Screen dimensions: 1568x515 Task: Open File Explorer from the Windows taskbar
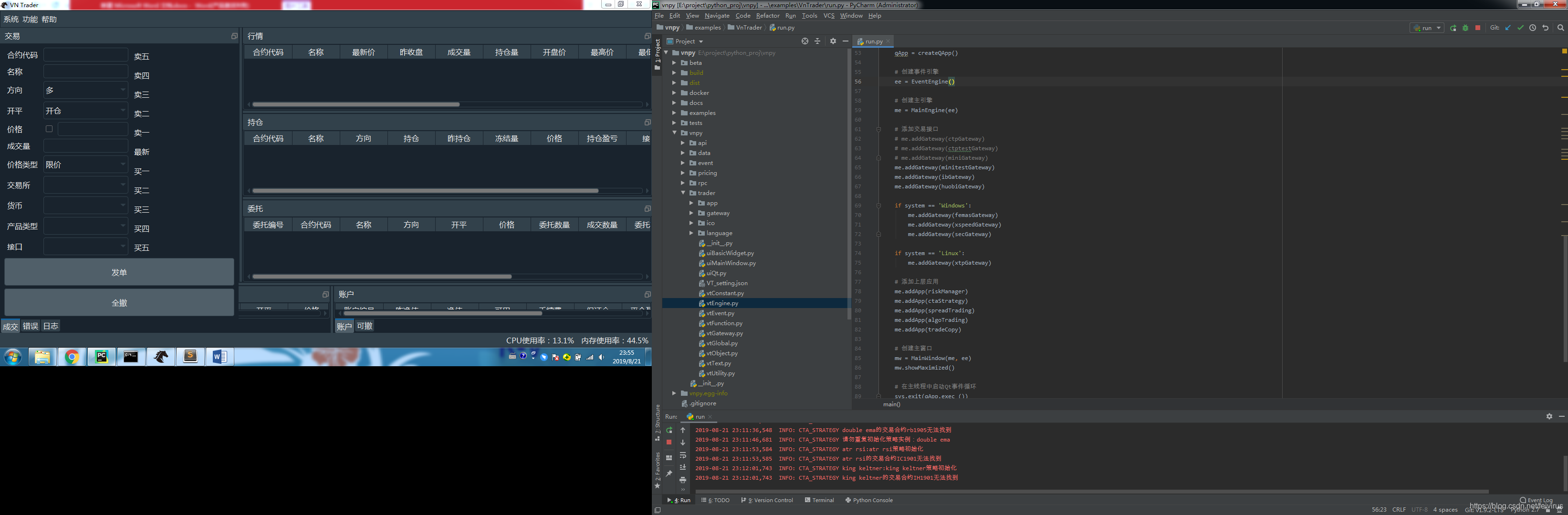click(x=42, y=357)
